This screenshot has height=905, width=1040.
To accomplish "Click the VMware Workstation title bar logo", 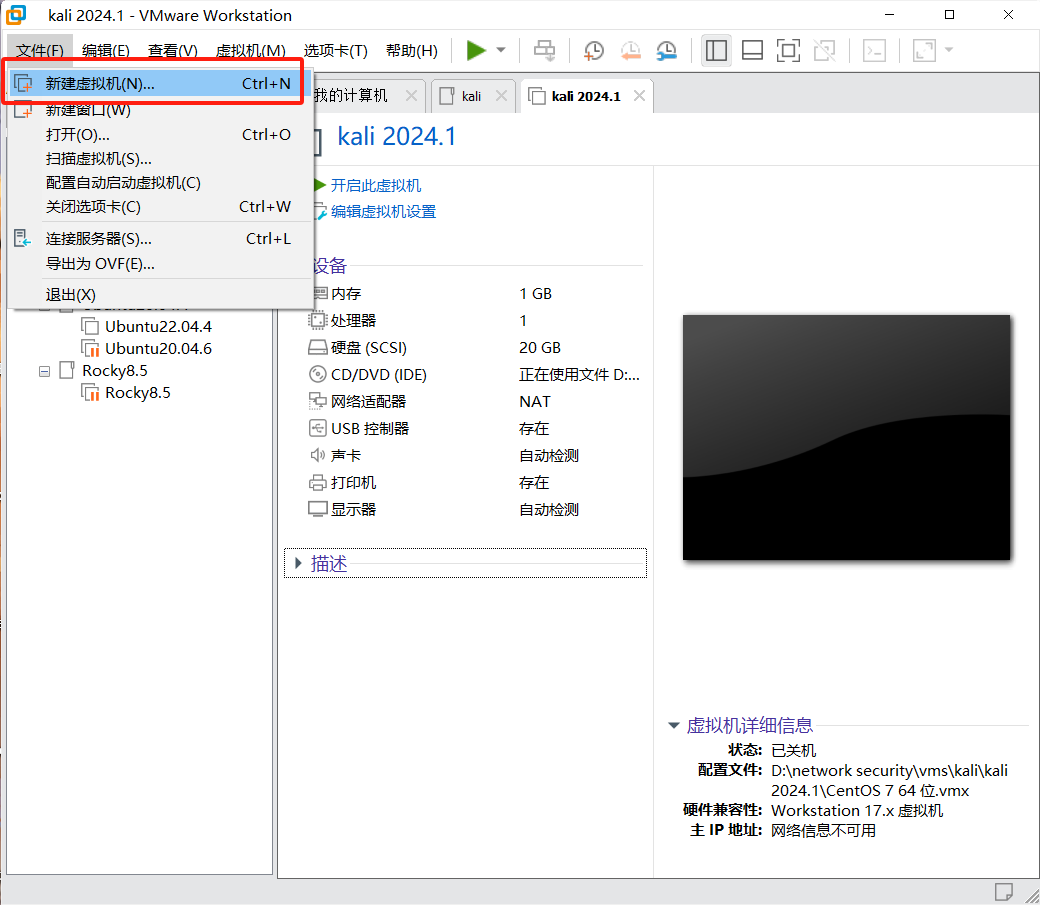I will point(17,15).
